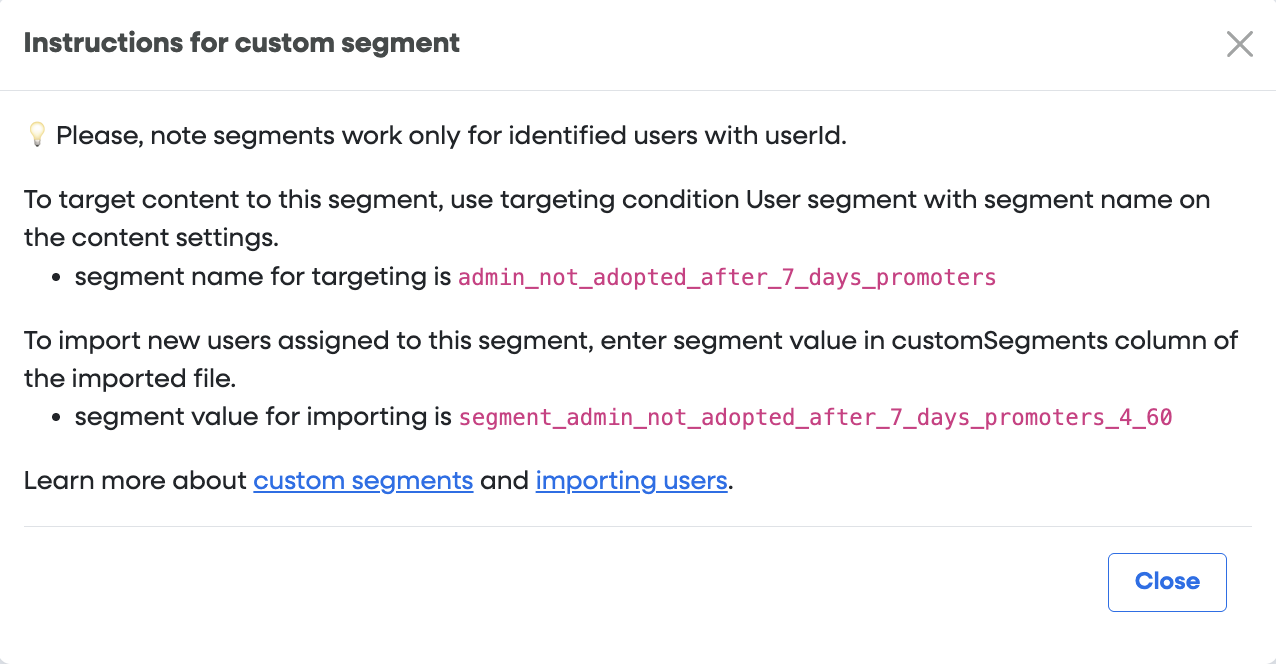Click segment value code ending in _4_60
Screen dimensions: 1276x664
[x=815, y=417]
